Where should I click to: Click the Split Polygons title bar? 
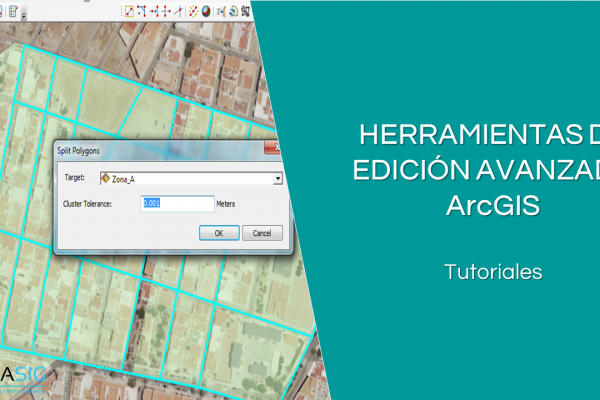(150, 149)
